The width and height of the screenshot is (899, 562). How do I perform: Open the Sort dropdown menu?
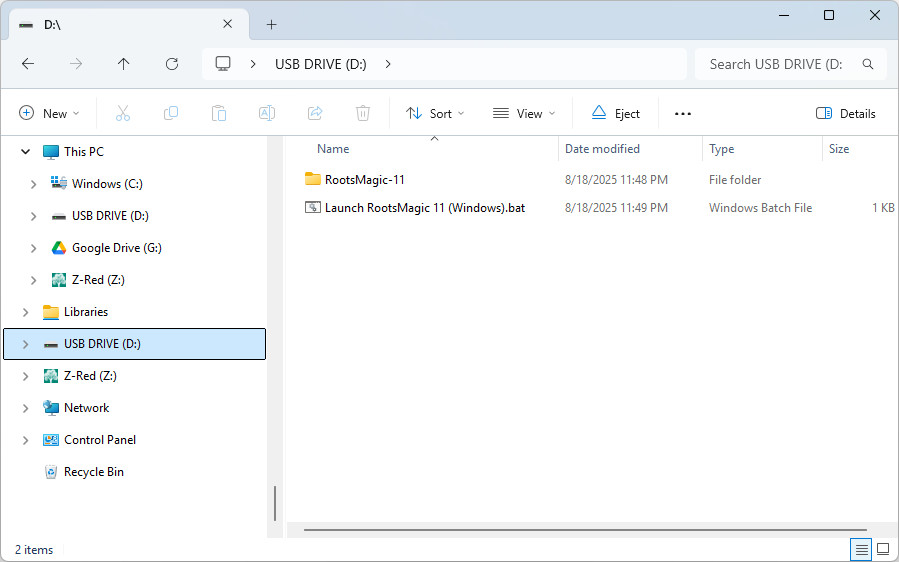(x=435, y=114)
